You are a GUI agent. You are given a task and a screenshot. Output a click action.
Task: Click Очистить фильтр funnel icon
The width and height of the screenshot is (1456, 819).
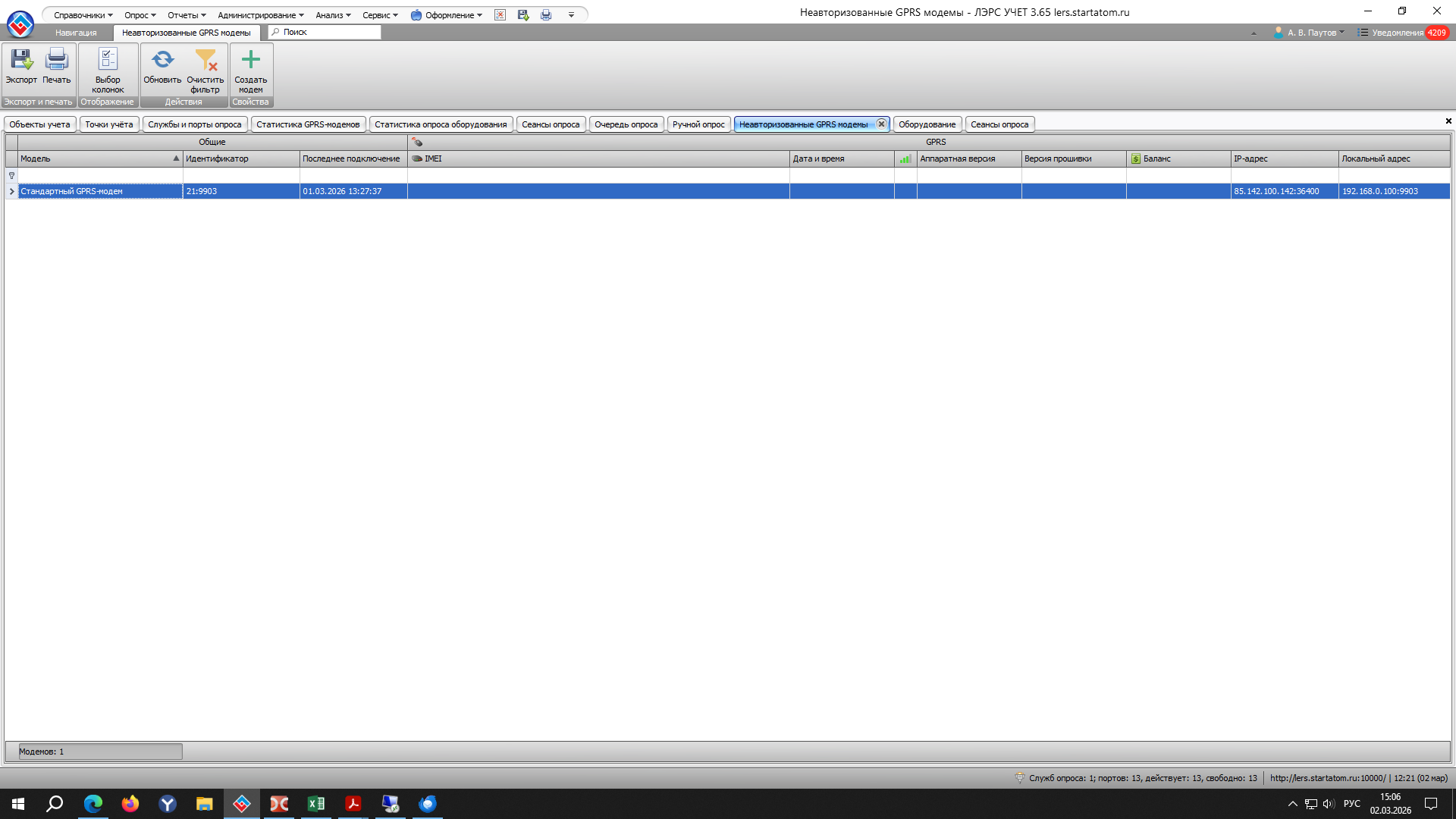click(x=206, y=61)
